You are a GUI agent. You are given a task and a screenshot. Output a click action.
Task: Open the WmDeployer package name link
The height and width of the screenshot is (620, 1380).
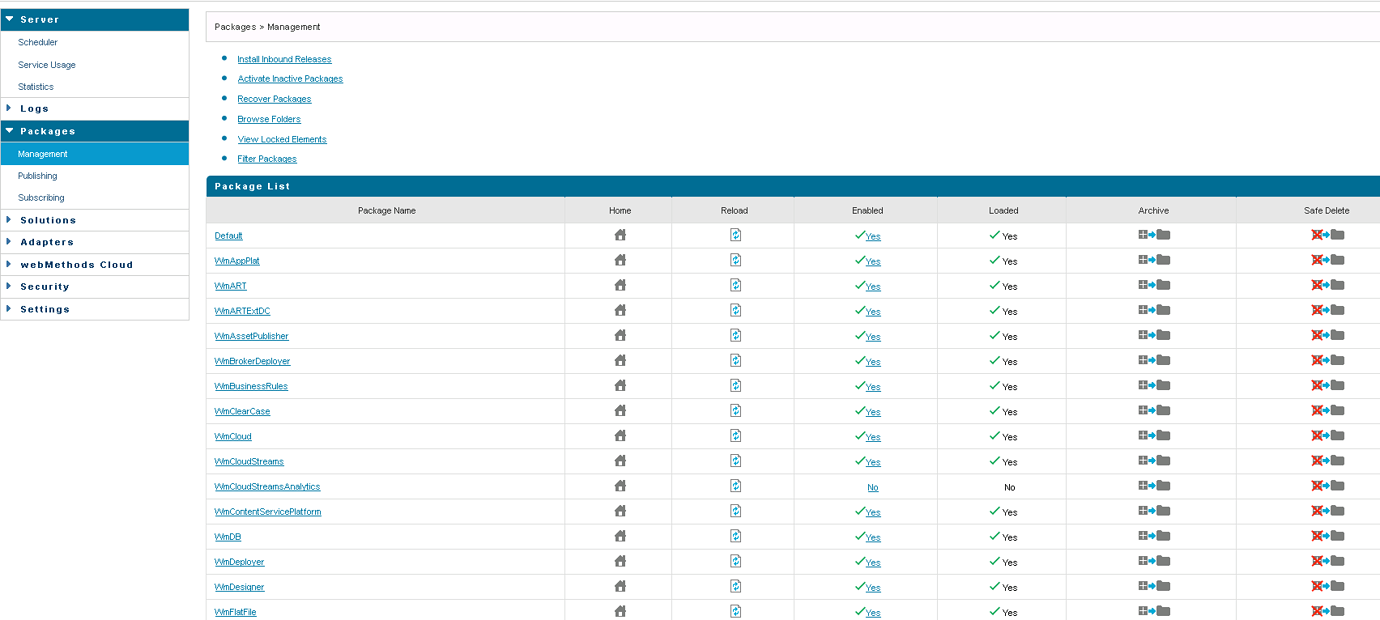[x=240, y=562]
